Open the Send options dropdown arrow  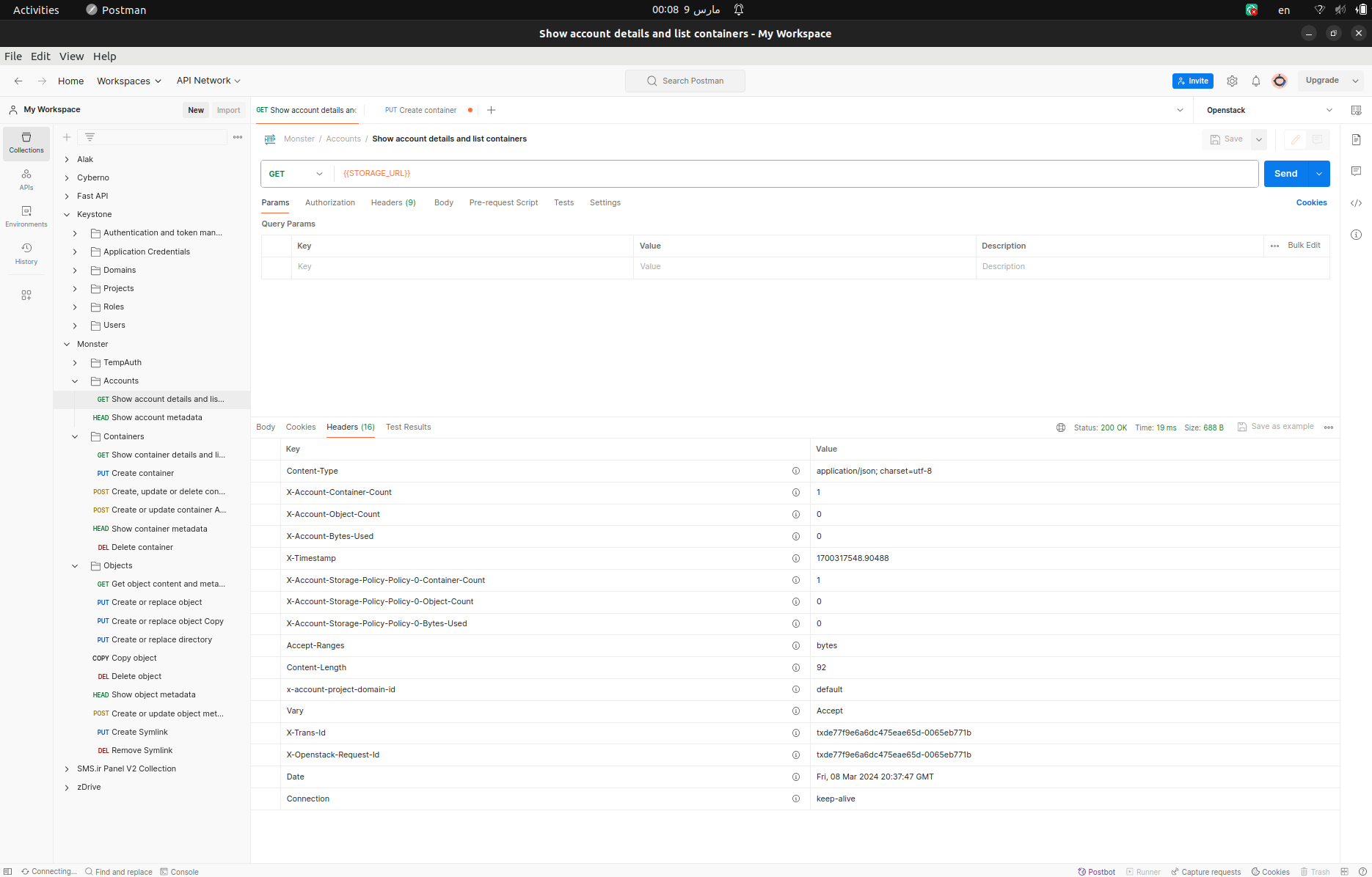tap(1319, 174)
